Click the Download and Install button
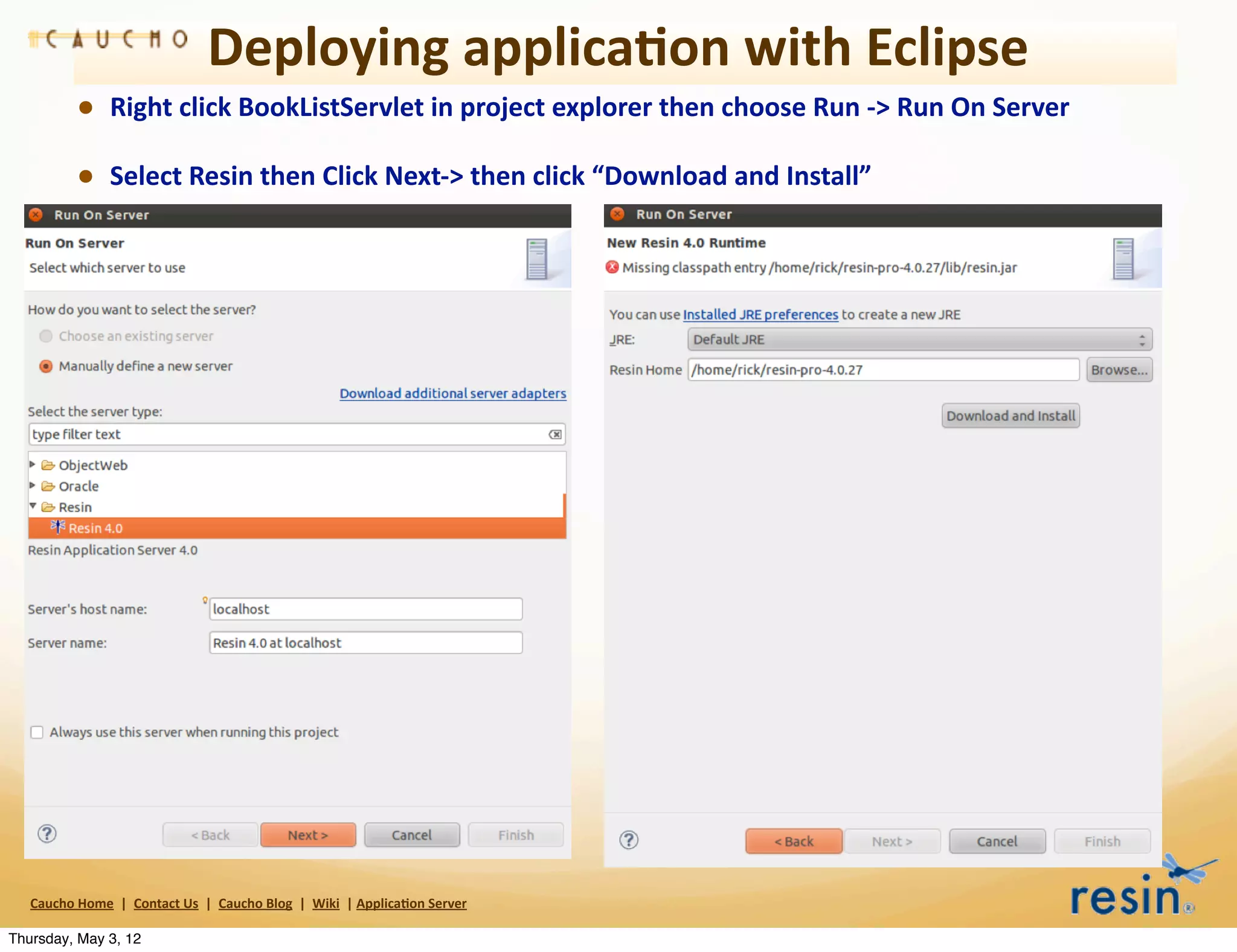 [1010, 416]
